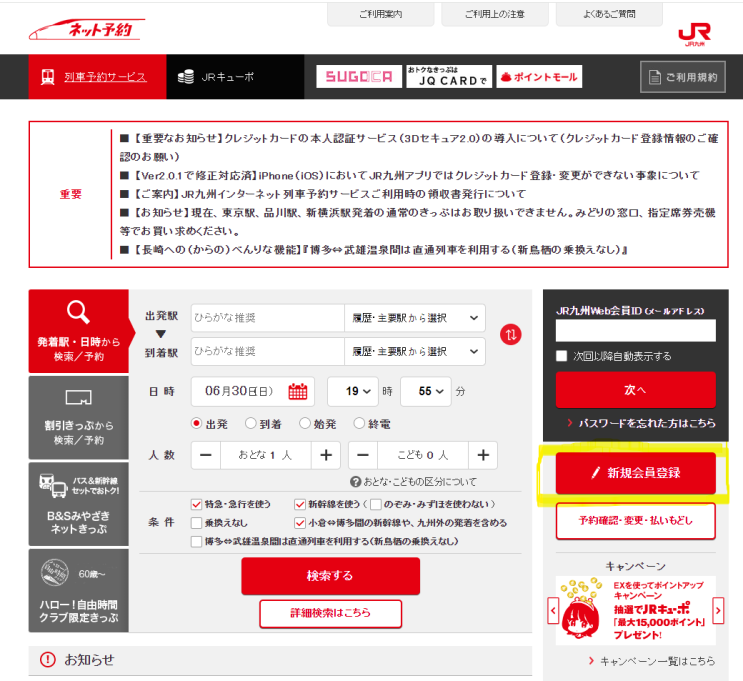Viewport: 743px width, 681px height.
Task: Open notice about 3Dセキュア2.0 導入
Action: (419, 147)
